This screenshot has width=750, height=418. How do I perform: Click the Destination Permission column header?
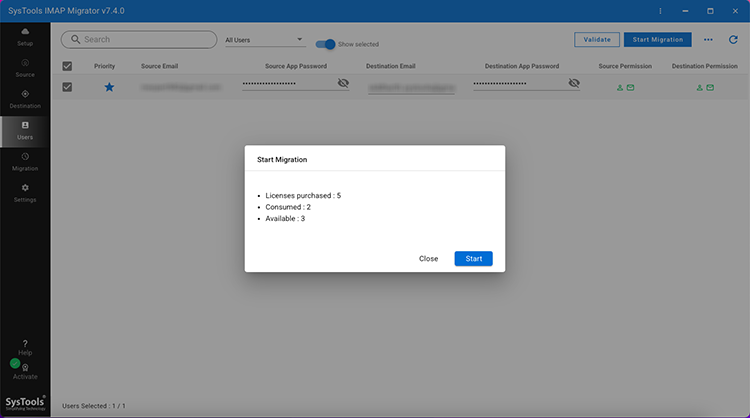pyautogui.click(x=705, y=66)
